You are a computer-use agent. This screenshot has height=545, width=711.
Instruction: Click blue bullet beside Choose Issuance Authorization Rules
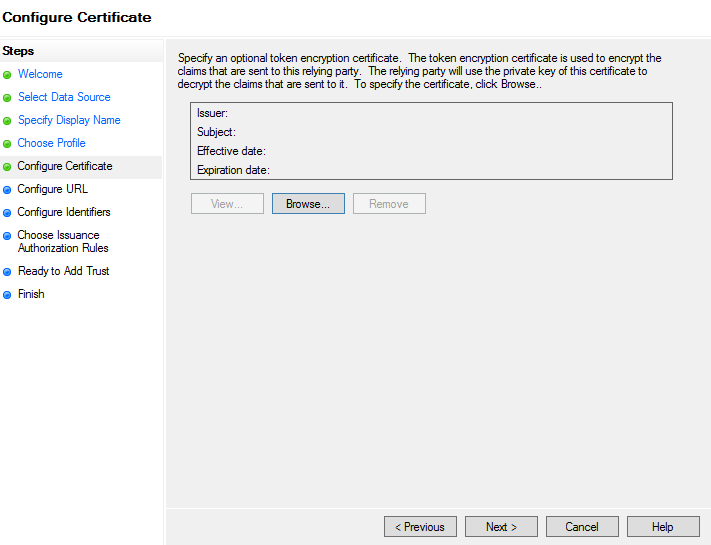pos(7,236)
